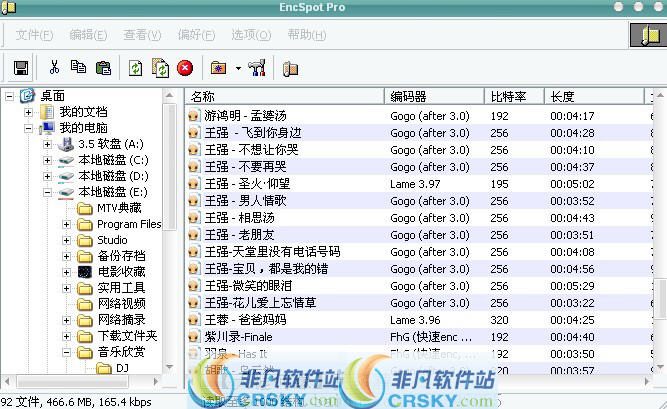Screen dimensions: 667x409
Task: Open the 查看(V) menu
Action: [x=142, y=34]
